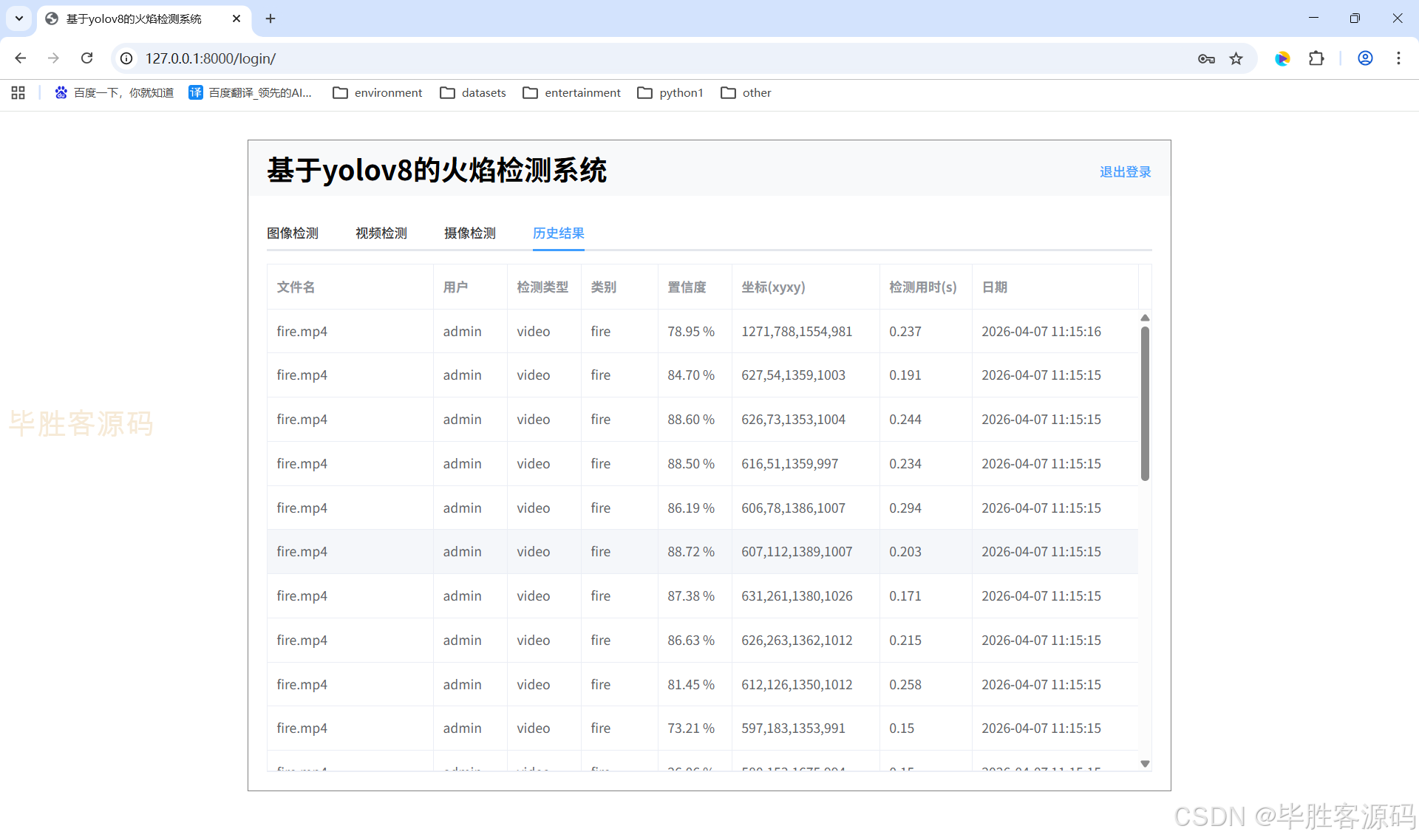Open the environment bookmark folder
The image size is (1419, 840).
[x=378, y=92]
